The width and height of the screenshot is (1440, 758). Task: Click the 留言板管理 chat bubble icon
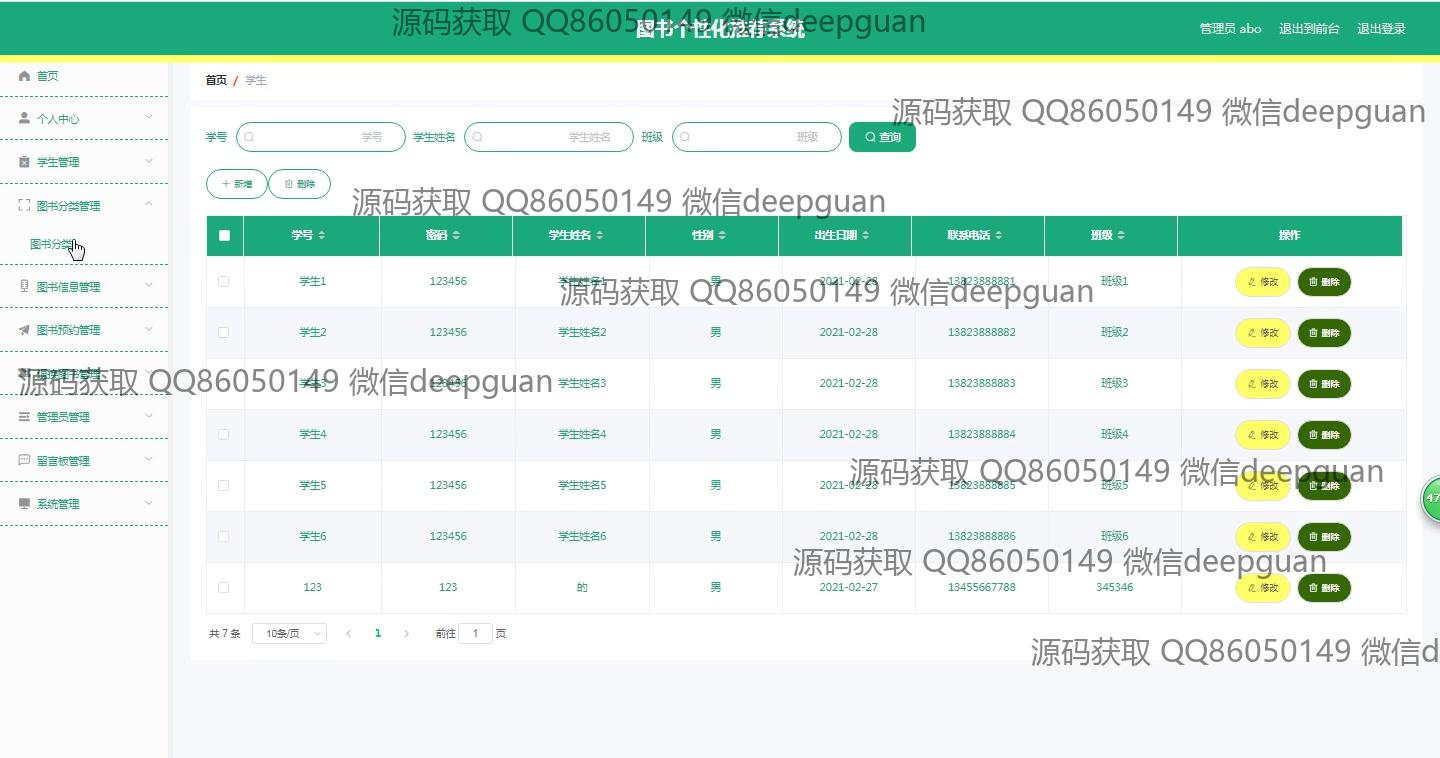click(x=25, y=461)
